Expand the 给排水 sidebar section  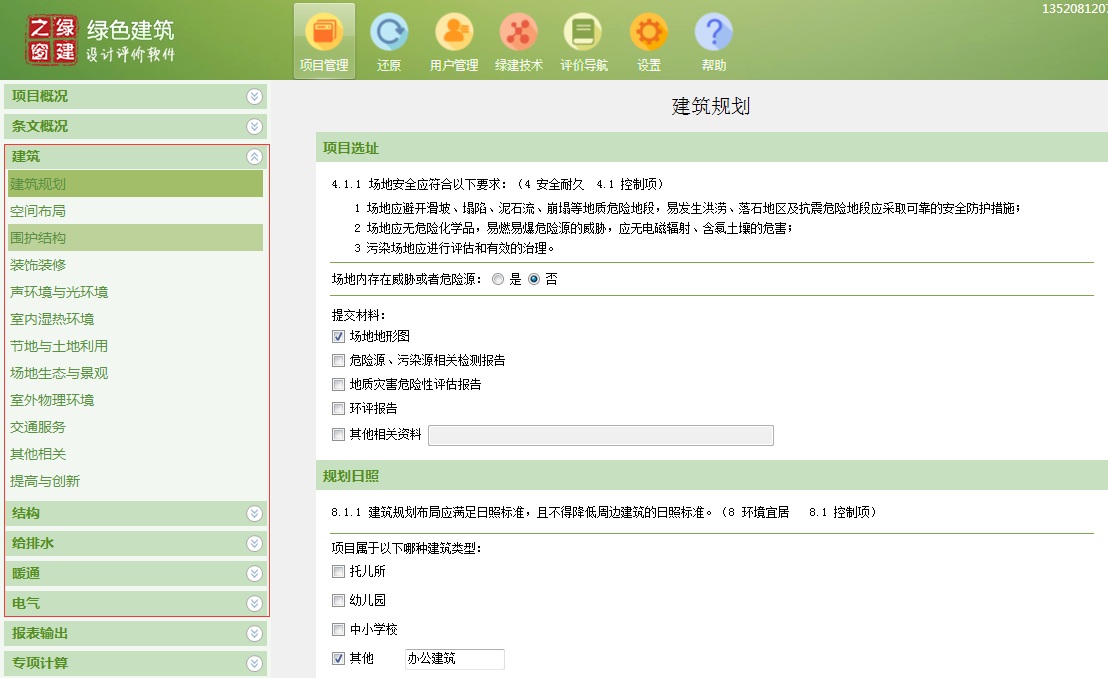[x=255, y=544]
